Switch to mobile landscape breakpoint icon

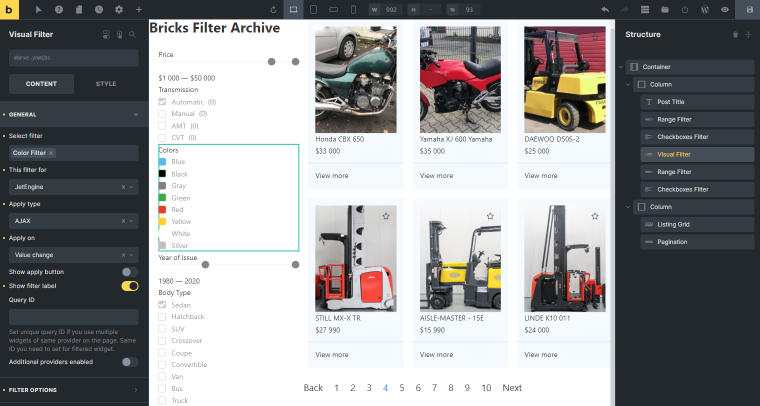point(333,10)
